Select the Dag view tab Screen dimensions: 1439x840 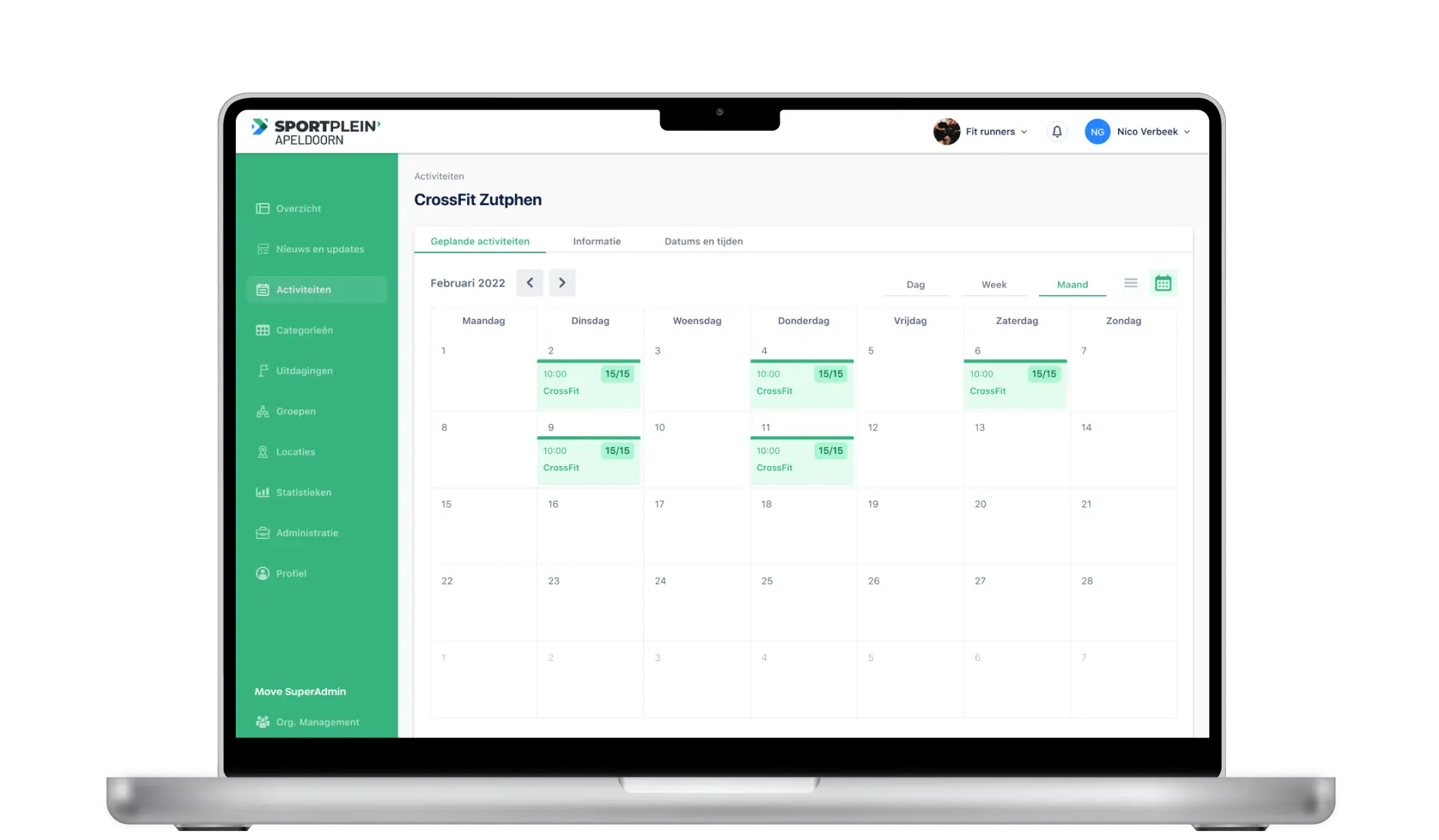pyautogui.click(x=916, y=284)
